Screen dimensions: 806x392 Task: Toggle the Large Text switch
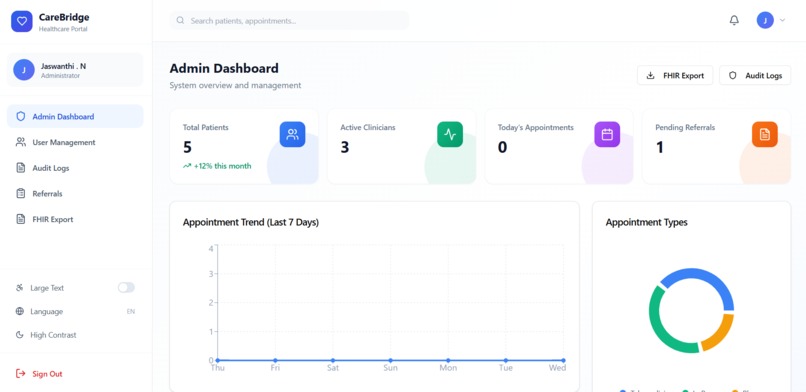click(126, 288)
